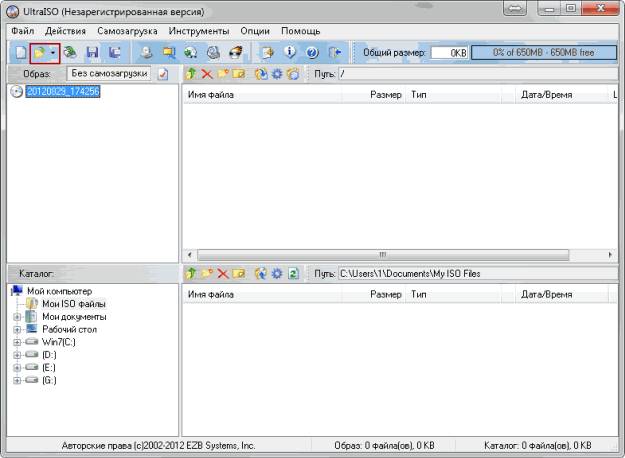Click the Info icon in main toolbar
Screen dimensions: 625x458
(x=290, y=52)
